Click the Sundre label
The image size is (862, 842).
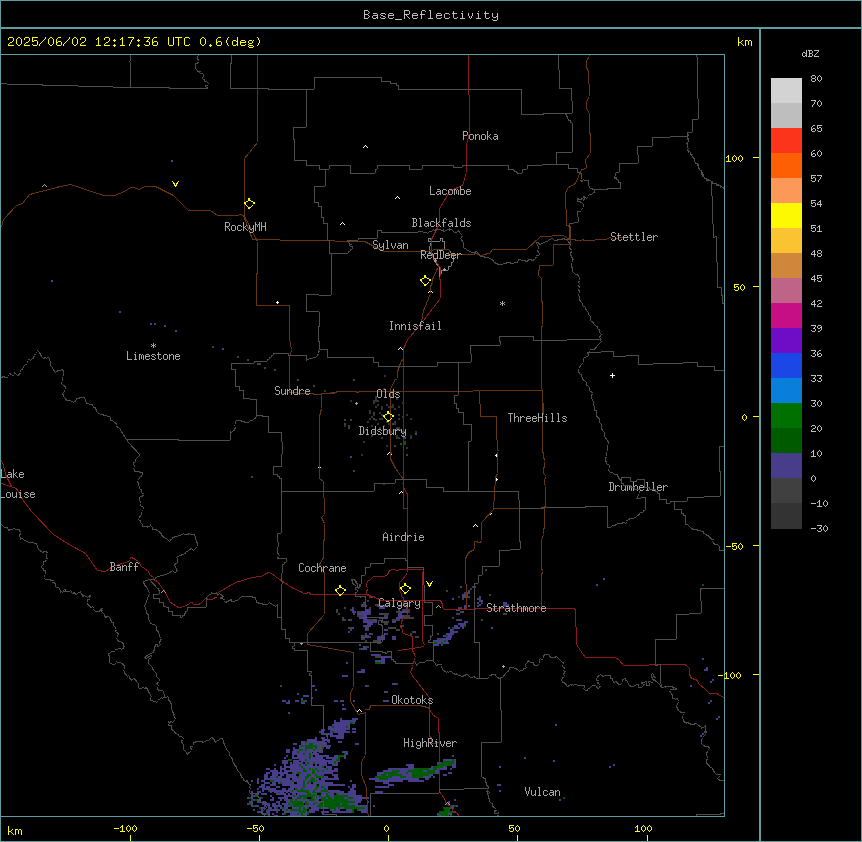pyautogui.click(x=292, y=391)
